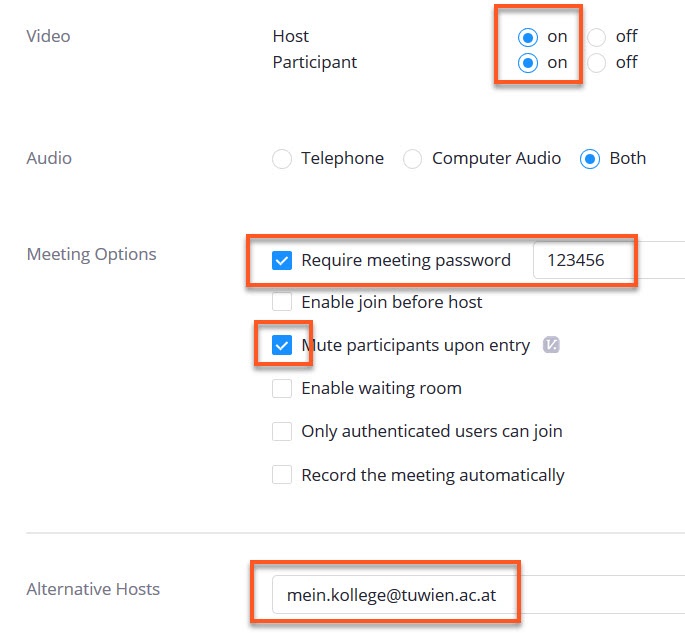The height and width of the screenshot is (633, 685).
Task: Click the Enable waiting room label
Action: [381, 388]
